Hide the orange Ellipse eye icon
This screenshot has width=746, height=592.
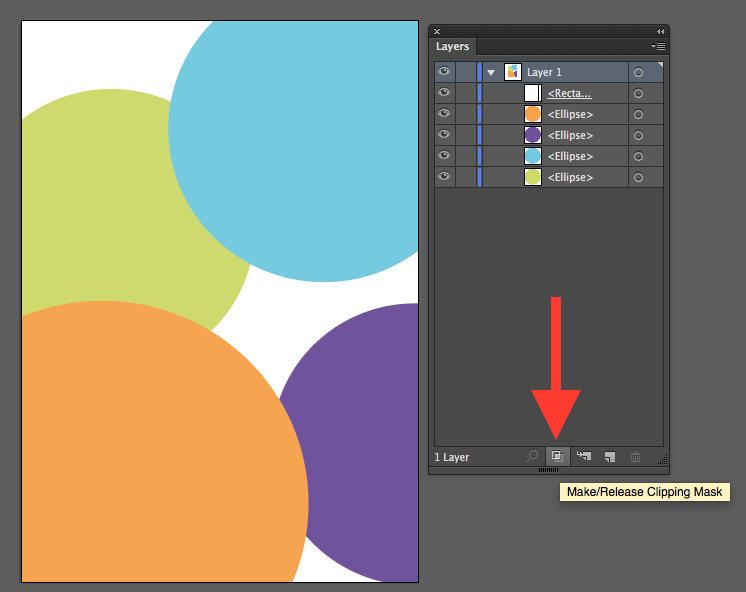pos(444,113)
